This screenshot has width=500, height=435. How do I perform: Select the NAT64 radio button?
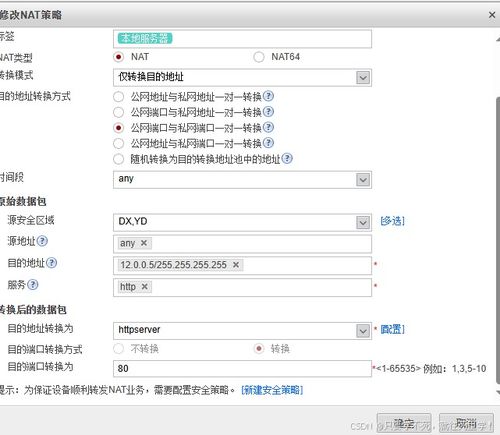(259, 57)
